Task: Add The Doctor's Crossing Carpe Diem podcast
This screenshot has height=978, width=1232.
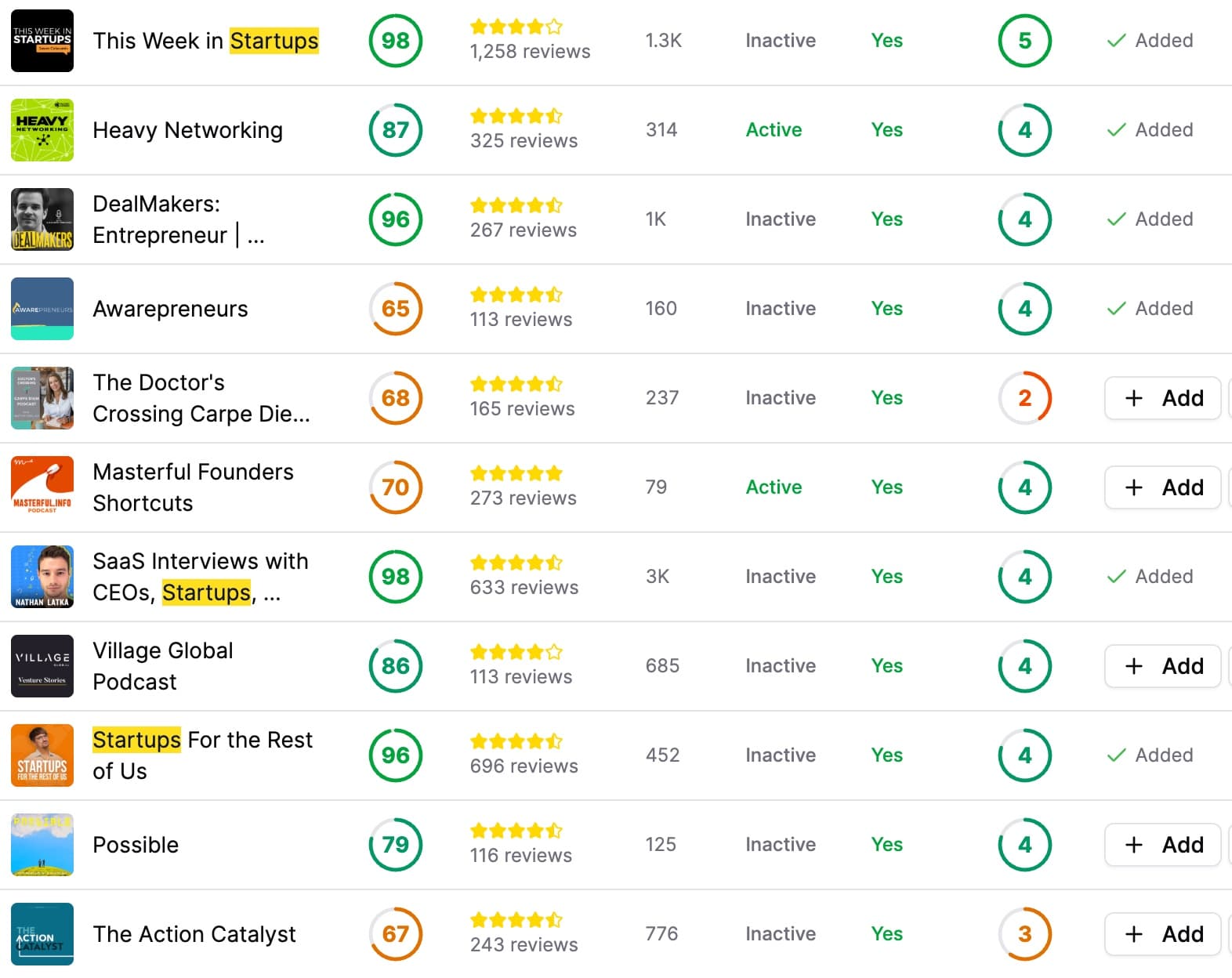Action: click(x=1163, y=398)
